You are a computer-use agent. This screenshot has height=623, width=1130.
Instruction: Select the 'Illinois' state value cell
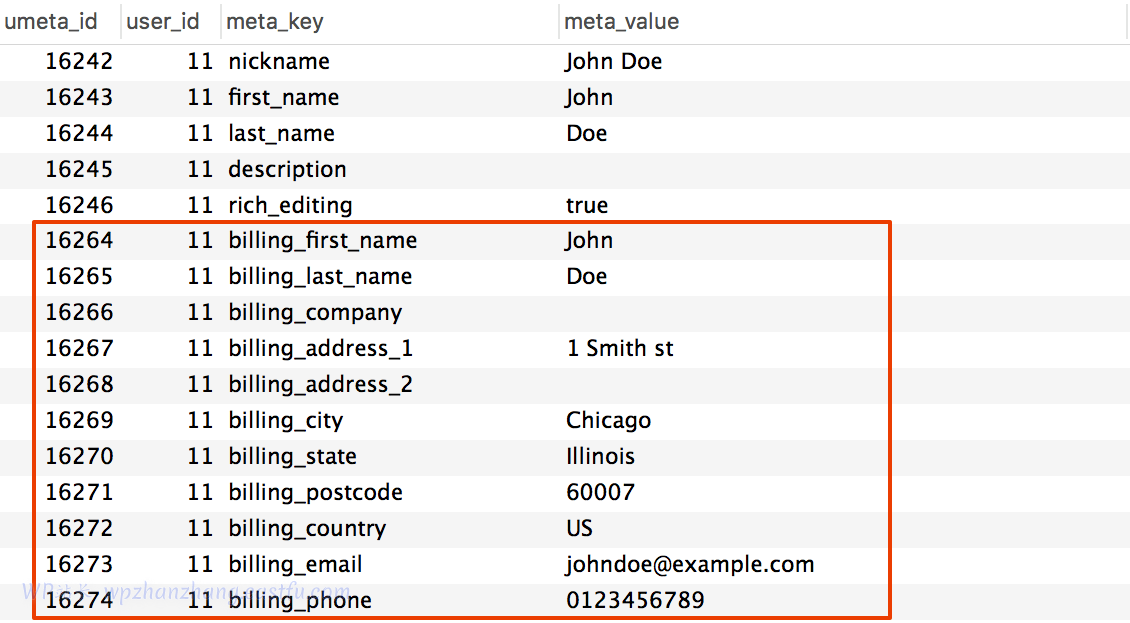(600, 457)
